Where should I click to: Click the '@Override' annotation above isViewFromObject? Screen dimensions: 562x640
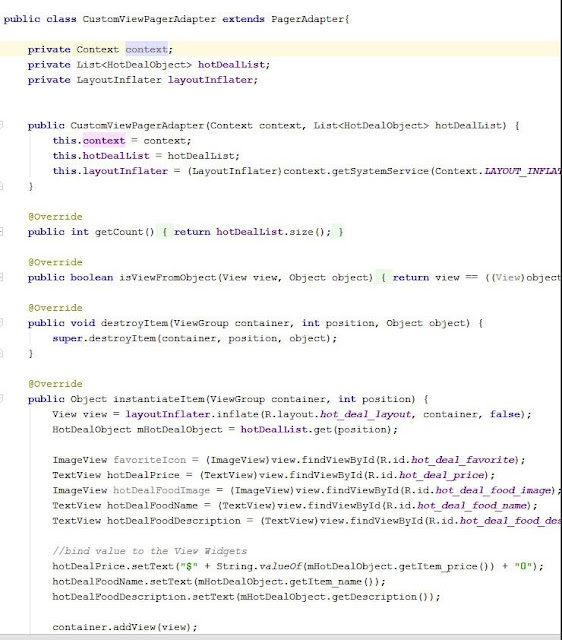pos(55,262)
